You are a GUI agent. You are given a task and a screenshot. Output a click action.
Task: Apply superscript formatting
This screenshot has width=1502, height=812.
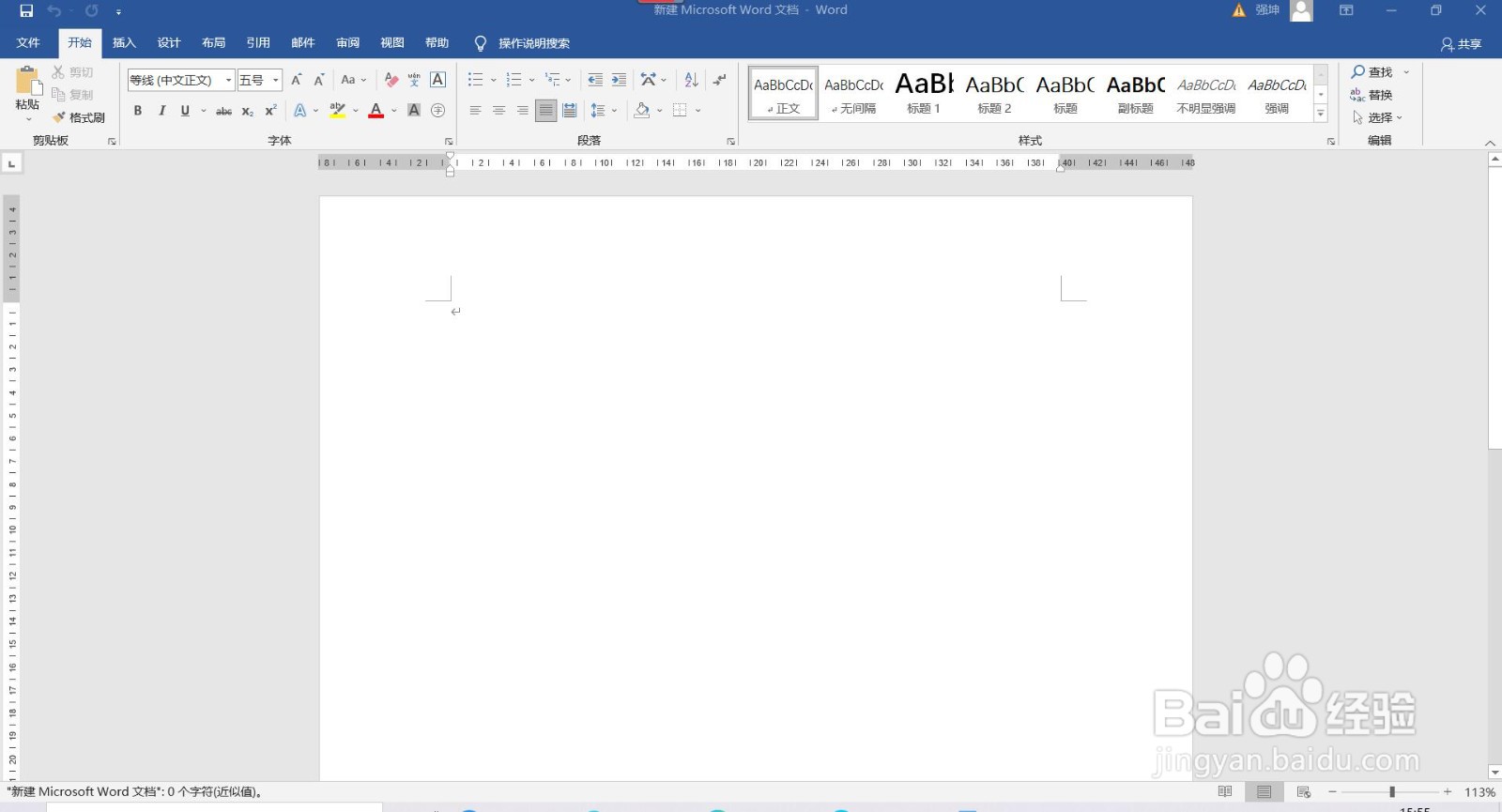coord(270,111)
